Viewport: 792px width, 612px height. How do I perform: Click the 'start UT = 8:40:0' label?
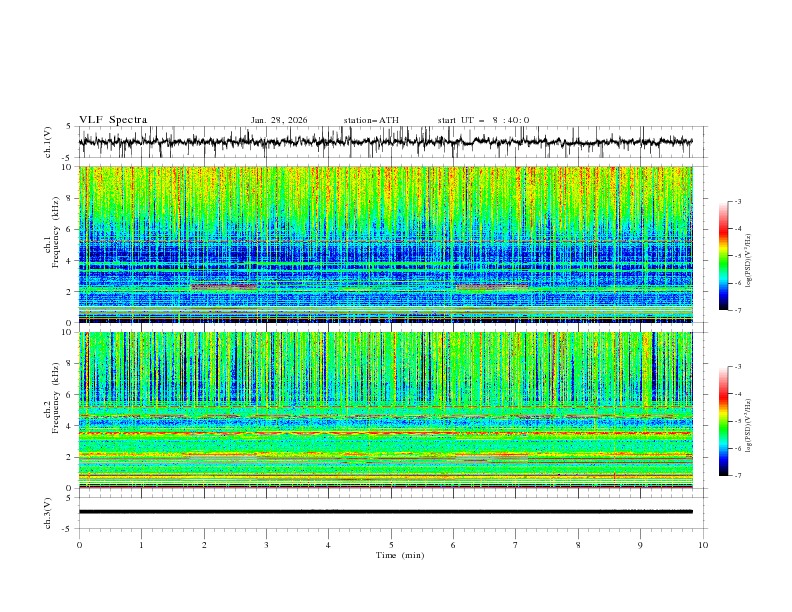pos(483,120)
